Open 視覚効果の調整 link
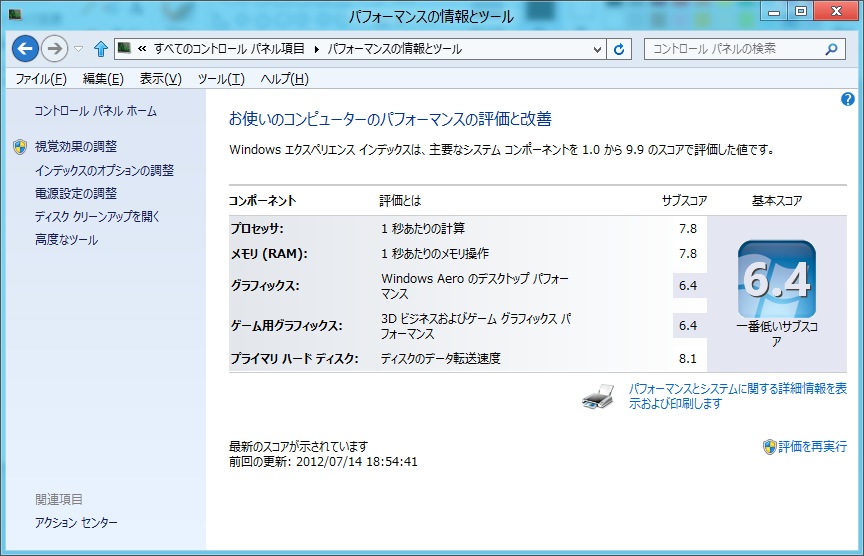This screenshot has width=864, height=556. 76,147
